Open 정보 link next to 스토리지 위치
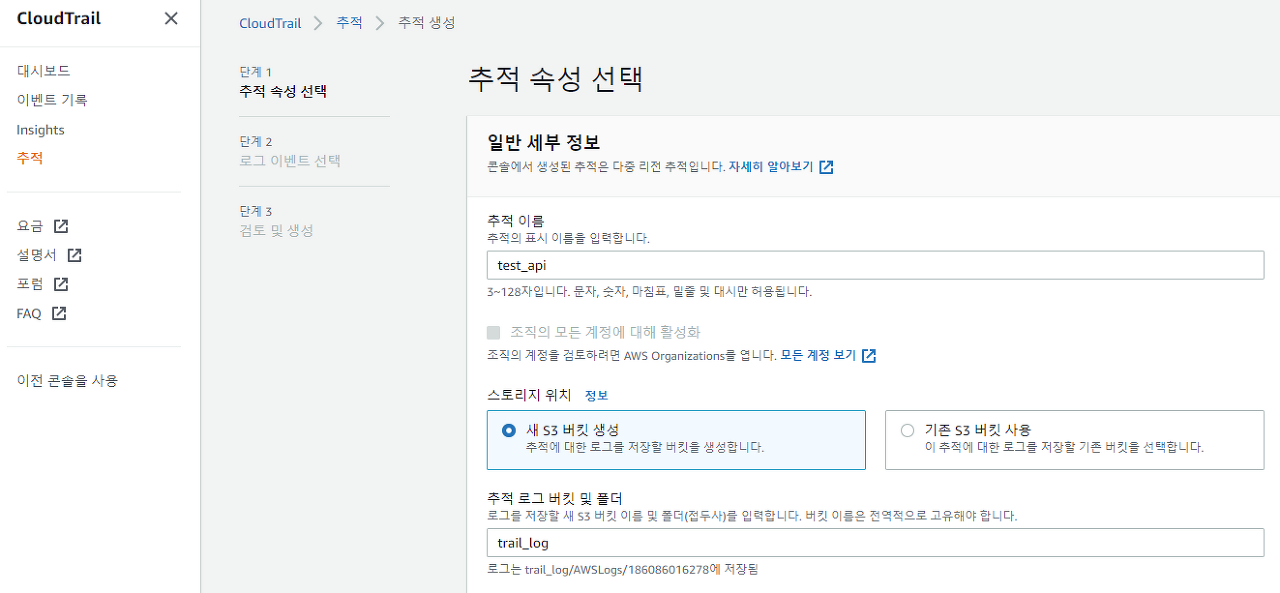1280x593 pixels. point(596,396)
